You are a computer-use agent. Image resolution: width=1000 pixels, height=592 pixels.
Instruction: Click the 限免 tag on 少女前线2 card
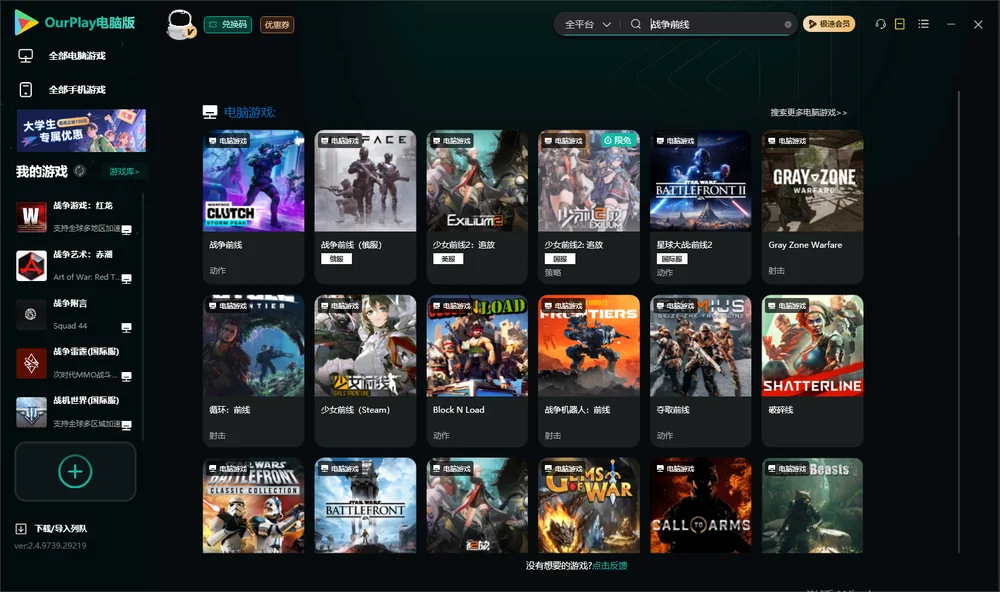point(619,140)
